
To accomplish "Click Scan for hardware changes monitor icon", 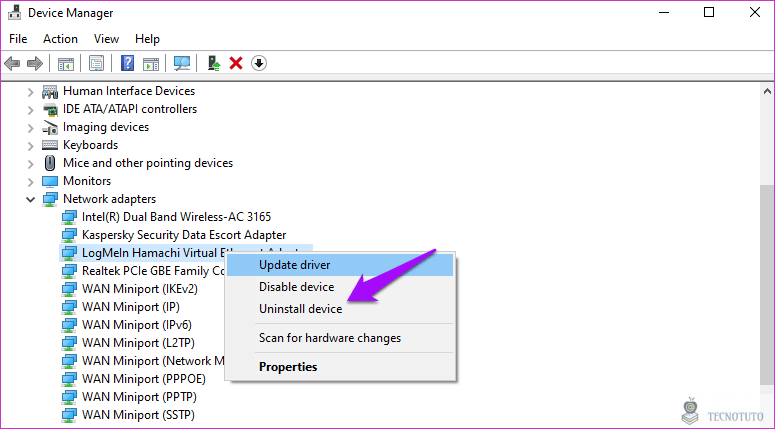I will (182, 63).
